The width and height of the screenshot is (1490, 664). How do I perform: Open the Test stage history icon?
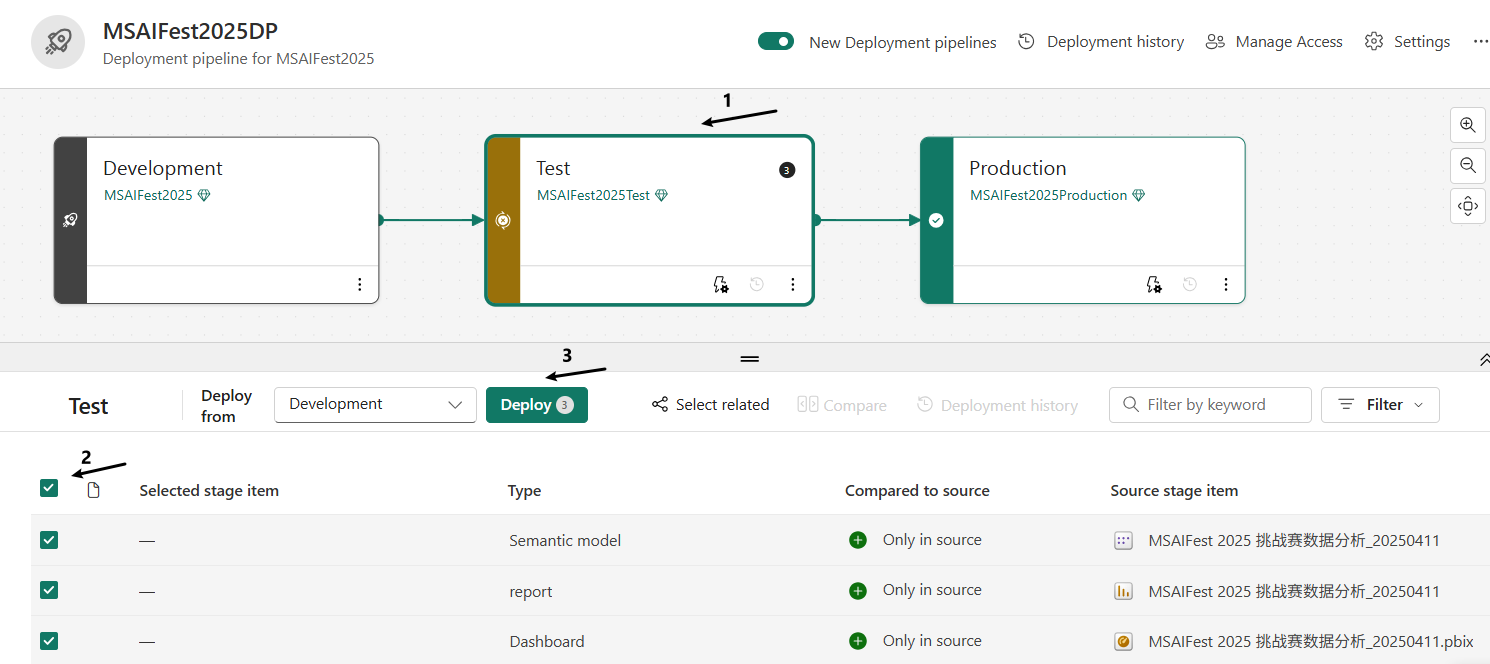pos(757,285)
